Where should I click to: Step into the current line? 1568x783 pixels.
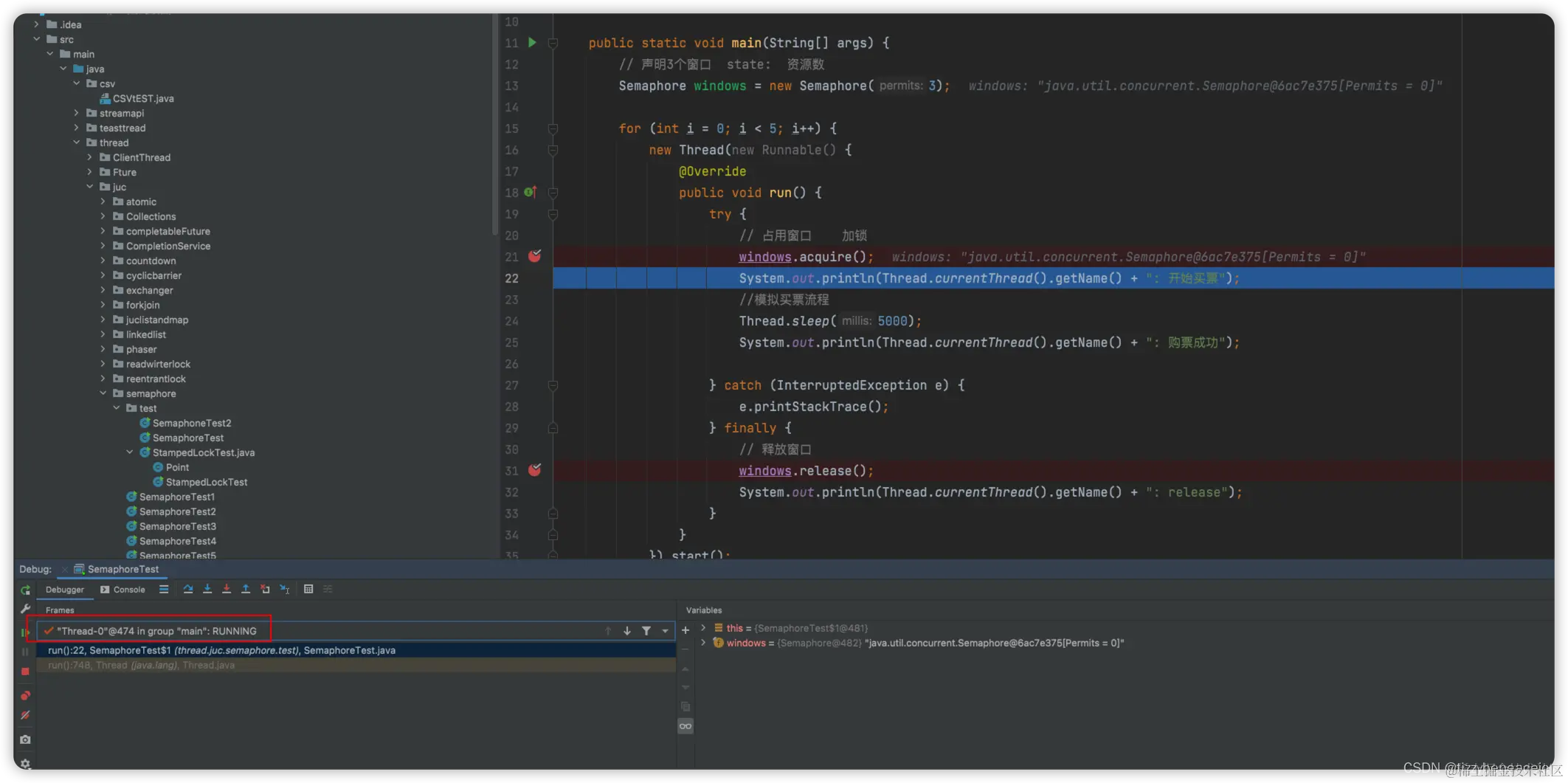click(207, 589)
